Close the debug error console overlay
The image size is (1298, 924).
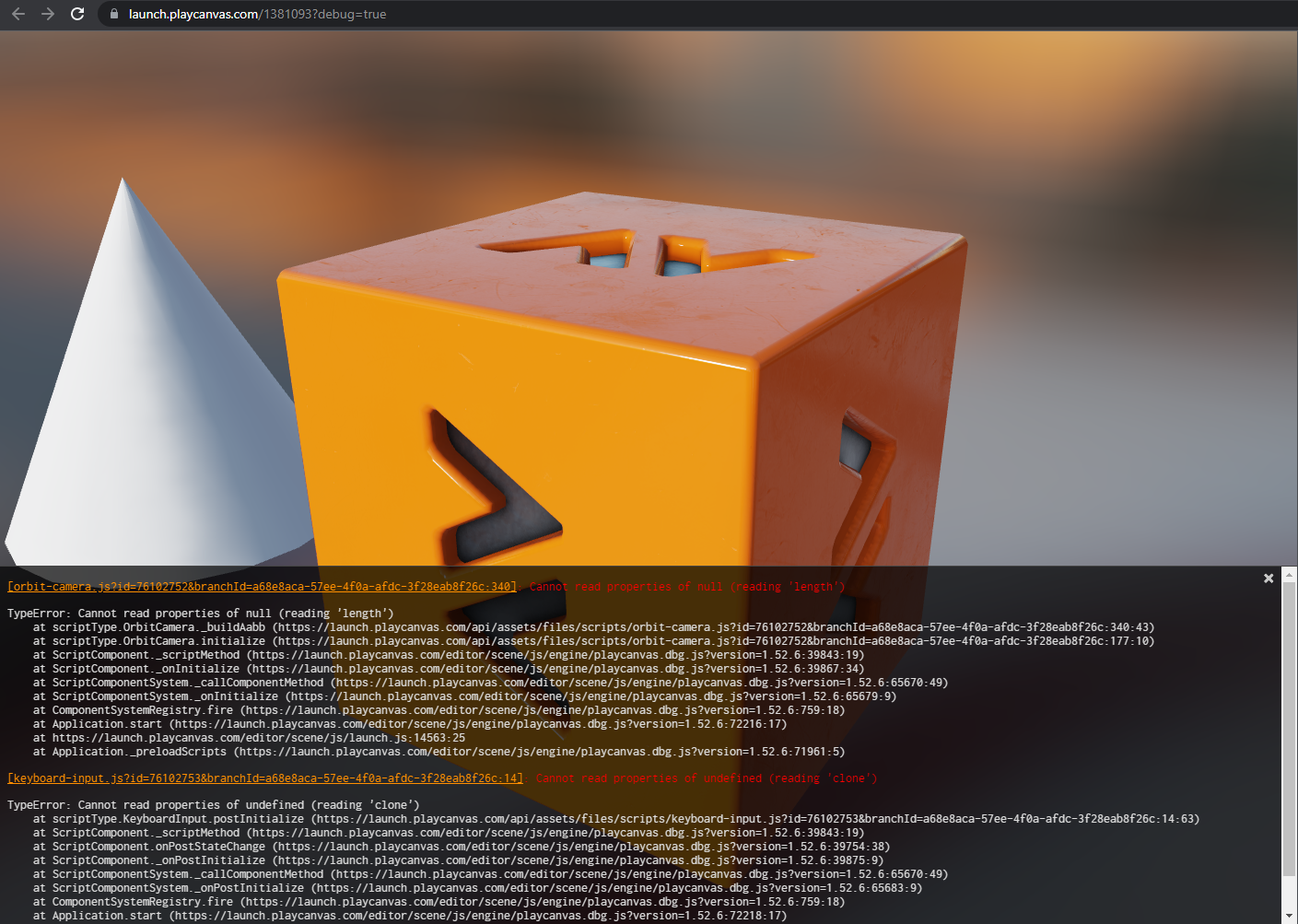point(1269,578)
